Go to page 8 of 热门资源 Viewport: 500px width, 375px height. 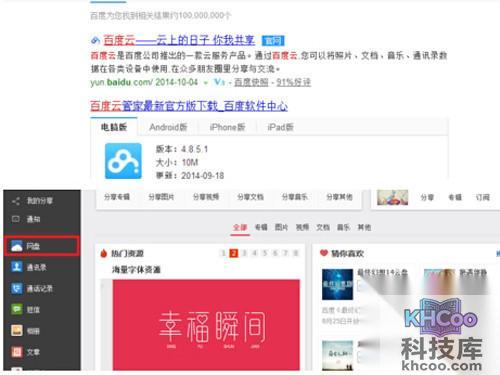coord(296,253)
